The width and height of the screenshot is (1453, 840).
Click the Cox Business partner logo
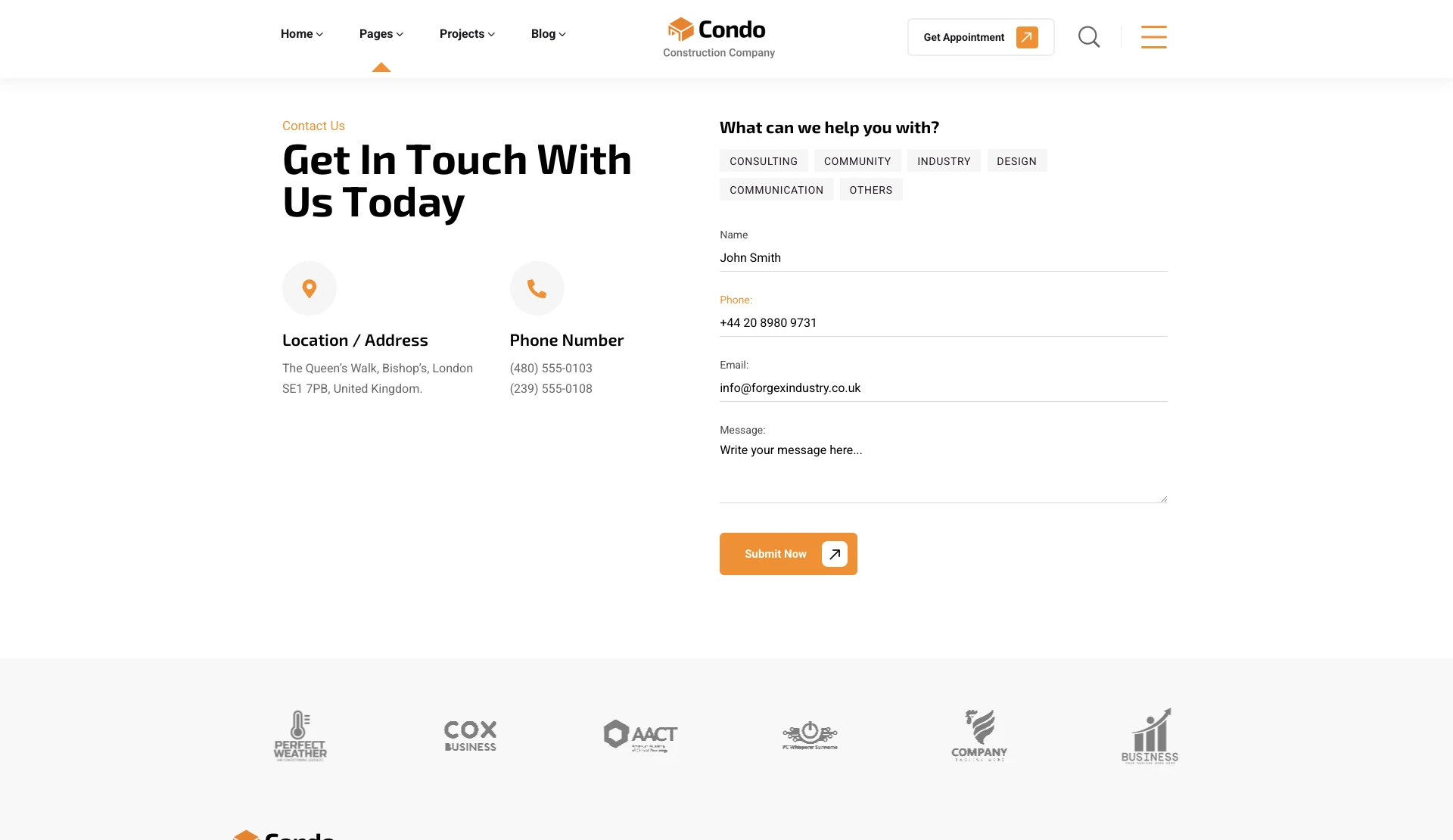tap(470, 735)
